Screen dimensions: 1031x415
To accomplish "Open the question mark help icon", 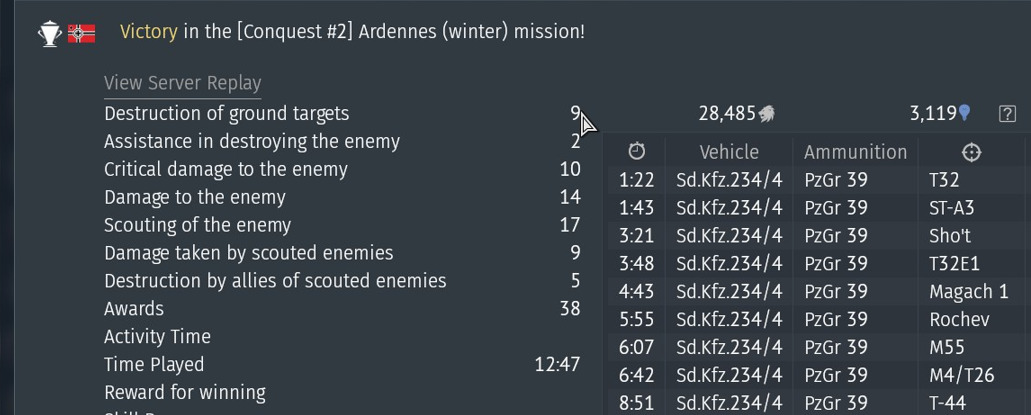I will click(x=1007, y=114).
